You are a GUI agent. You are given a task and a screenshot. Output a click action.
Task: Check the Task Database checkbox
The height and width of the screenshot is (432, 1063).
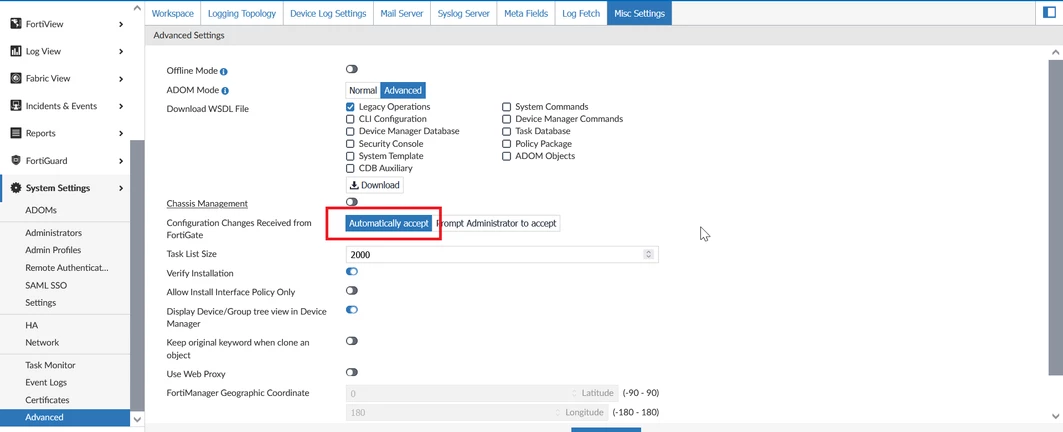506,131
